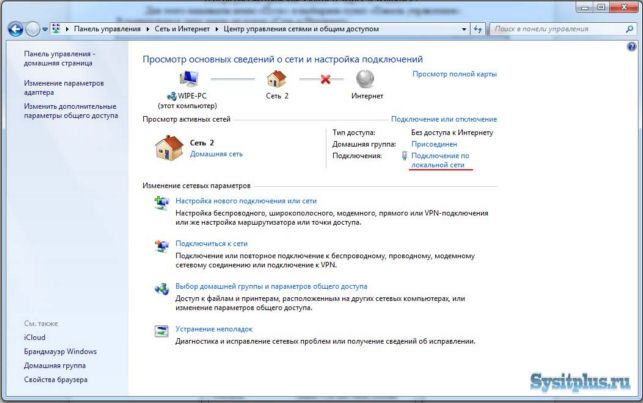643x403 pixels.
Task: Minimize the Control Panel window
Action: (x=585, y=7)
